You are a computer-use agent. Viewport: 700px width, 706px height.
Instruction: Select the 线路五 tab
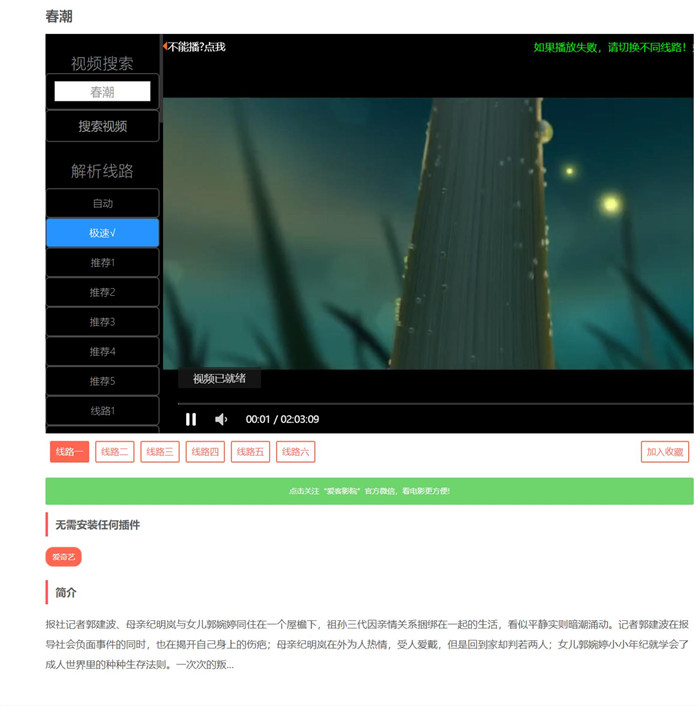[250, 452]
